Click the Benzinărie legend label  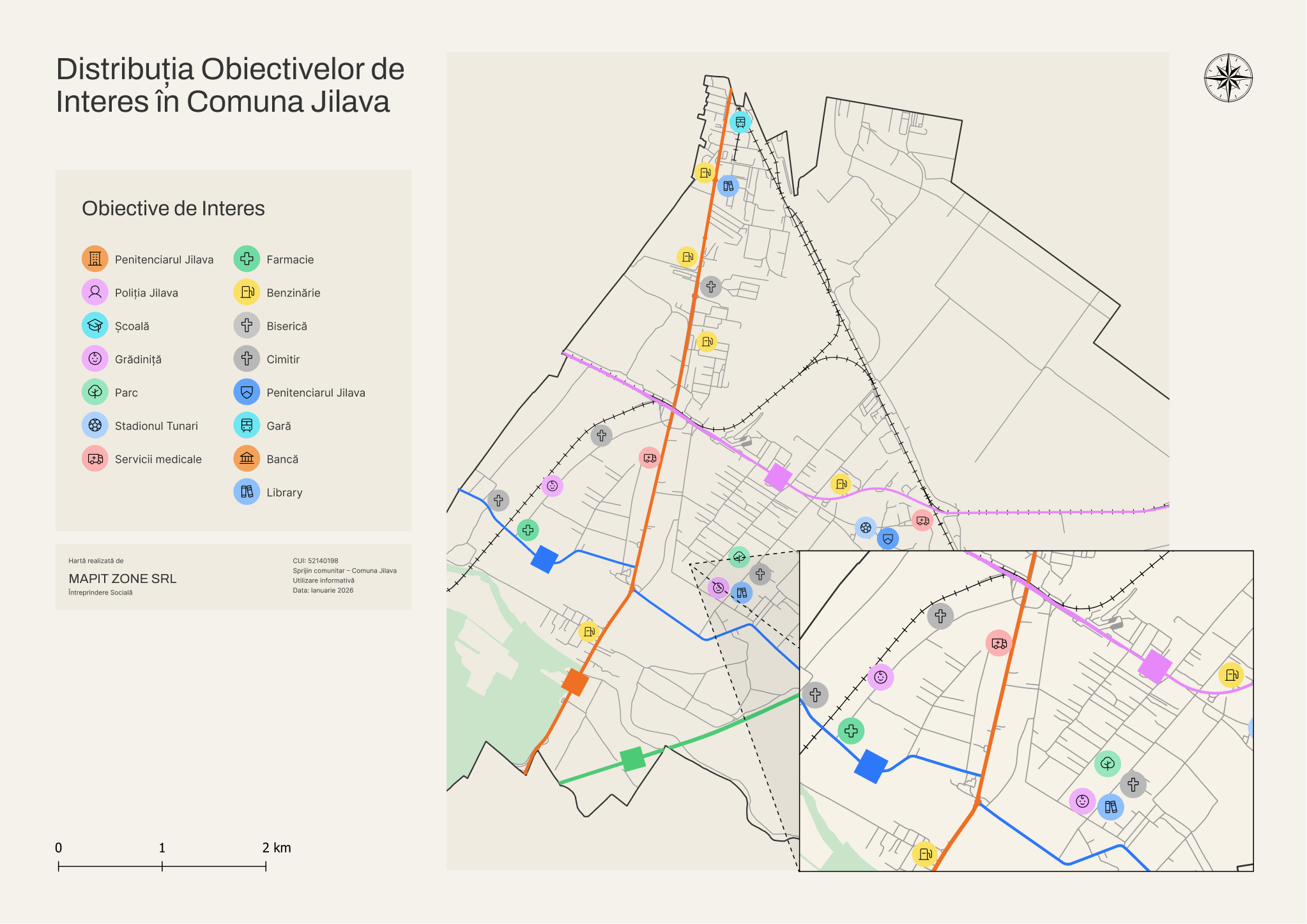(293, 293)
